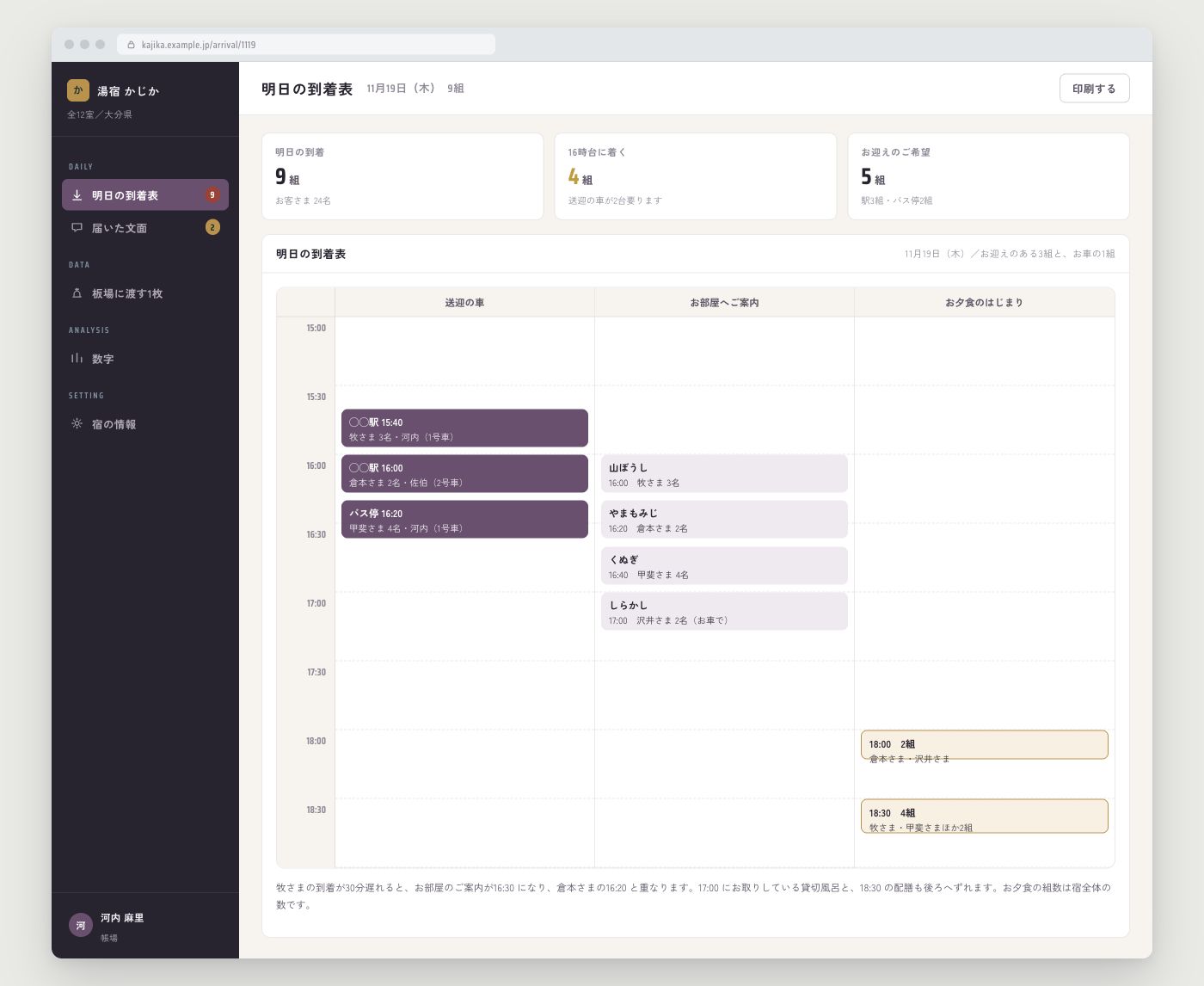Click the icon beside 板場に渡す1枚
The width and height of the screenshot is (1204, 986).
(77, 293)
